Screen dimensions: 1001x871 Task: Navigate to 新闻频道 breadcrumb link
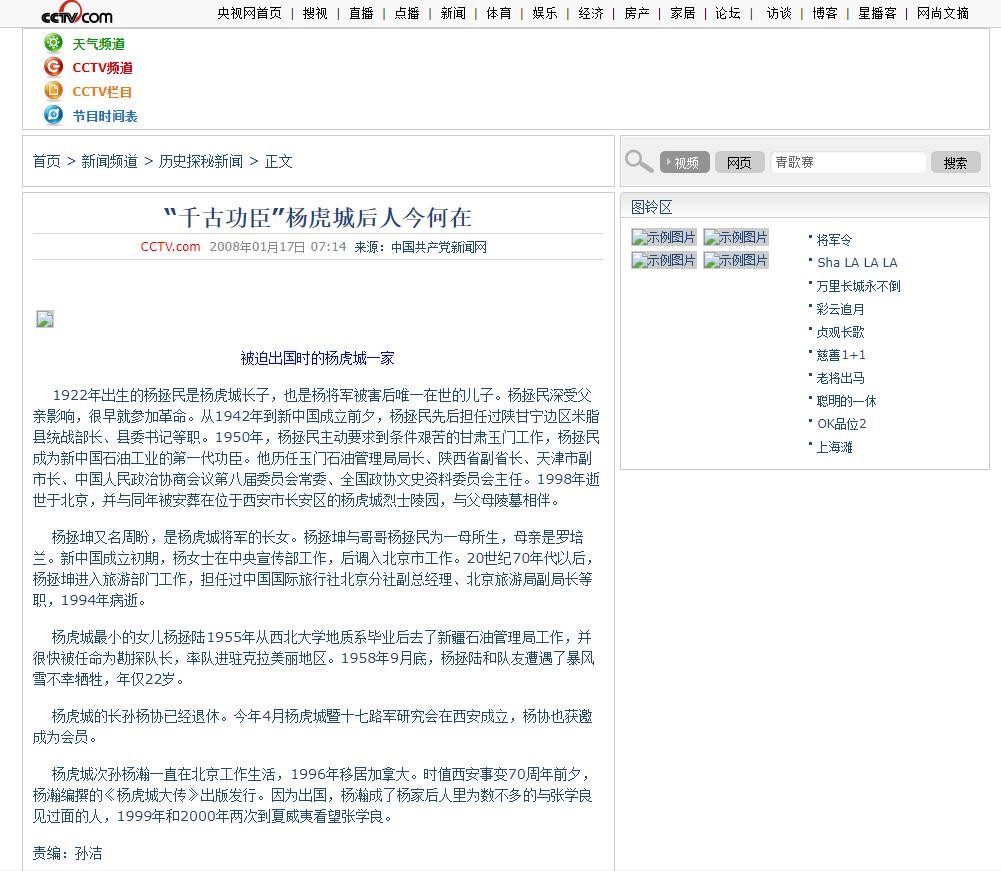(x=109, y=161)
